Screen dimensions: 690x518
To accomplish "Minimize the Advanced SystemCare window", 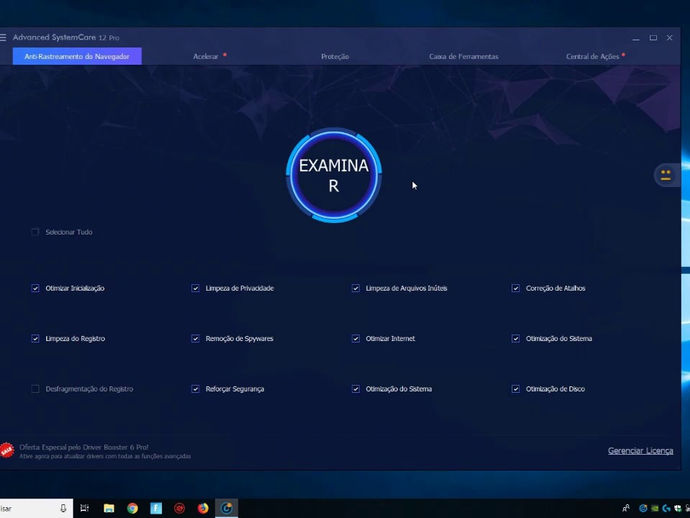I will pos(636,38).
